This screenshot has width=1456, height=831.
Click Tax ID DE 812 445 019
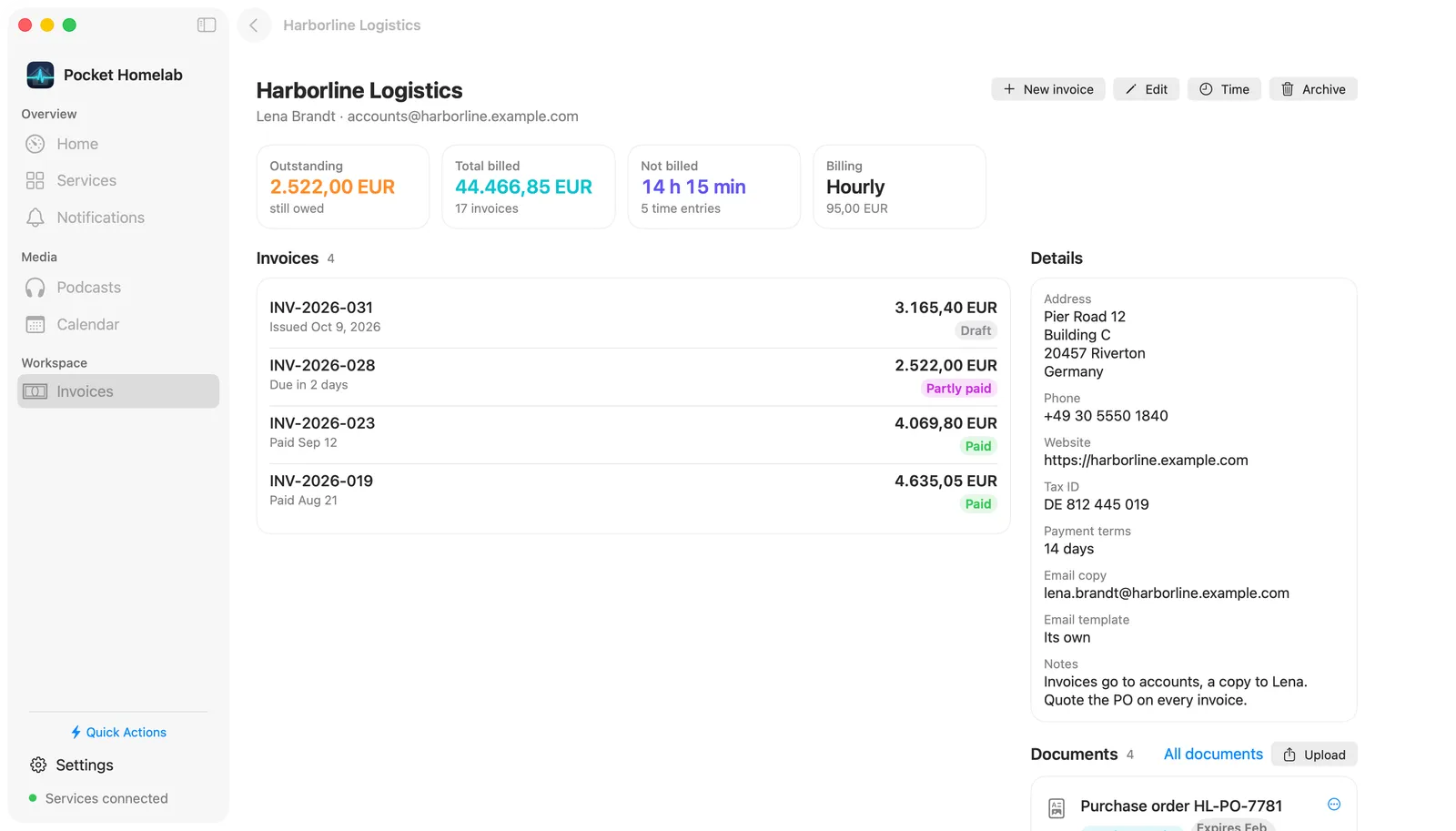click(1097, 504)
